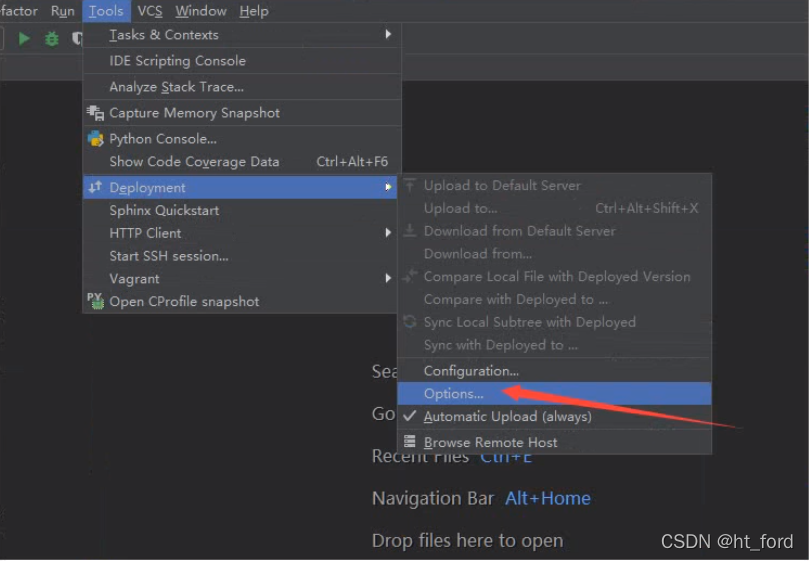Click the Download from Default Server icon
Screen dimensions: 809x561
point(410,230)
